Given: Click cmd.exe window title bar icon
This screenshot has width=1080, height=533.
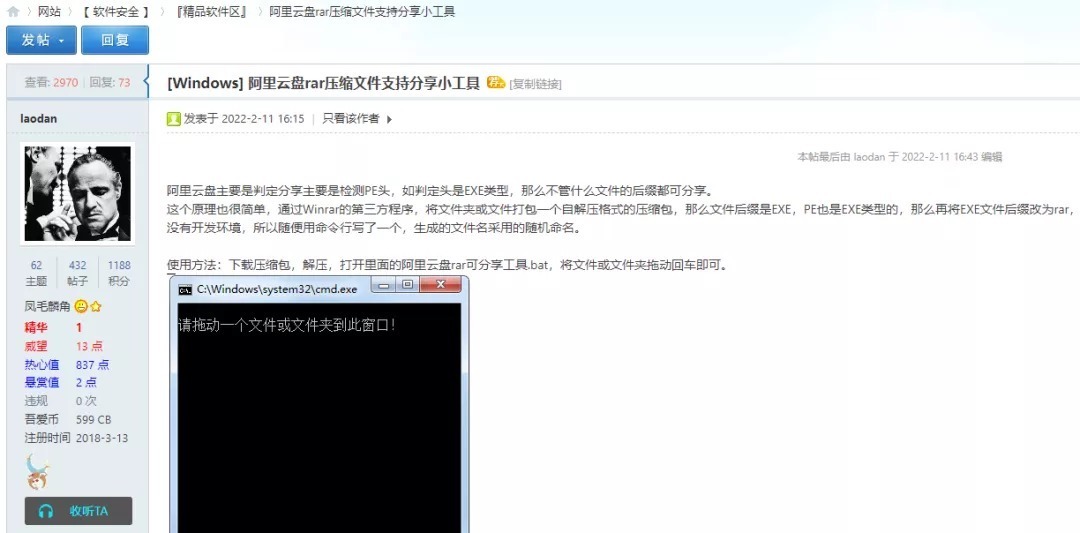Looking at the screenshot, I should pyautogui.click(x=185, y=290).
